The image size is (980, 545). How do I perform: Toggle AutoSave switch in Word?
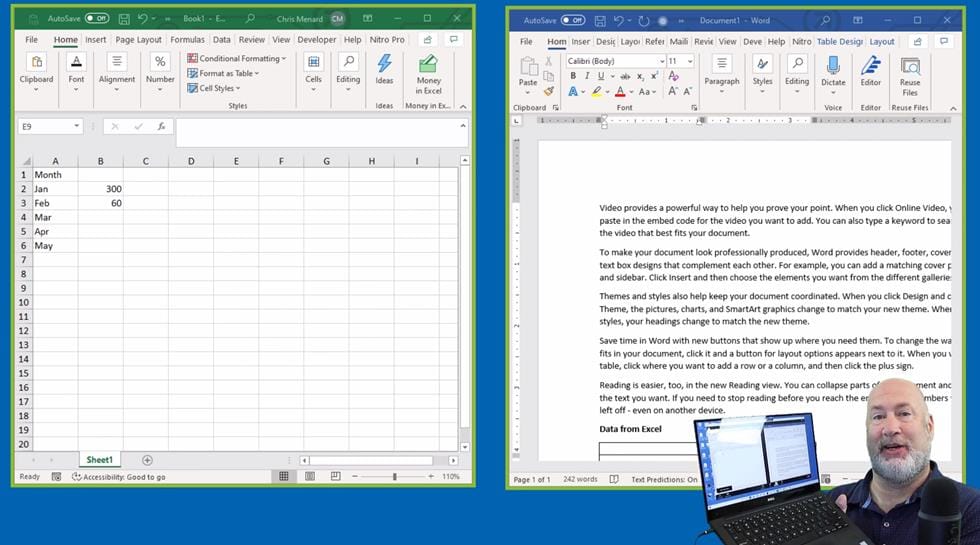pyautogui.click(x=573, y=20)
